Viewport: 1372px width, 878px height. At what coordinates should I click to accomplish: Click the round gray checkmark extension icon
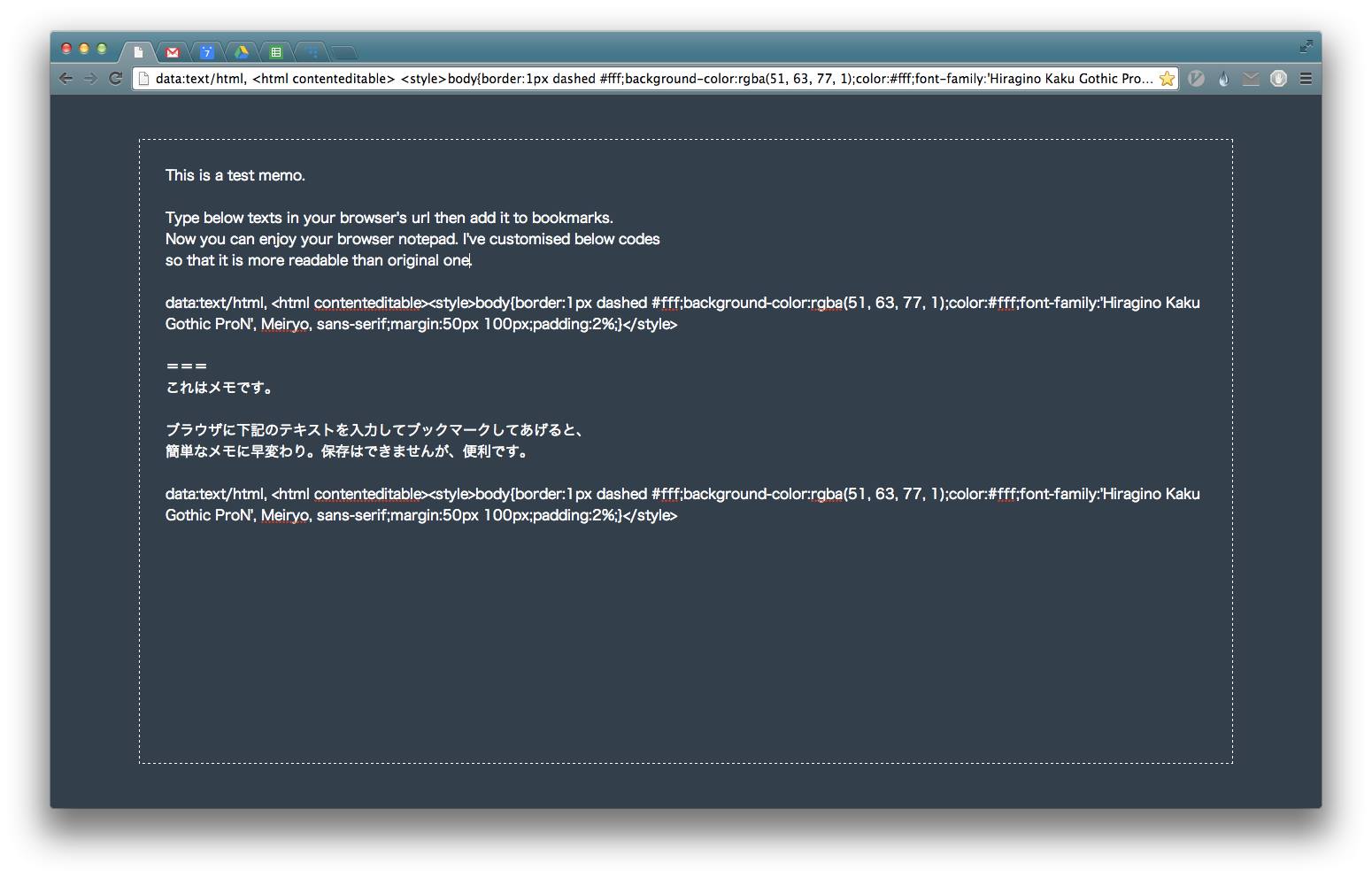[1196, 79]
